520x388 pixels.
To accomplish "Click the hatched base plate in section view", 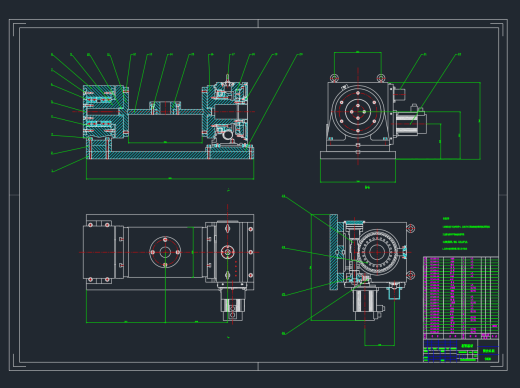I will [170, 155].
